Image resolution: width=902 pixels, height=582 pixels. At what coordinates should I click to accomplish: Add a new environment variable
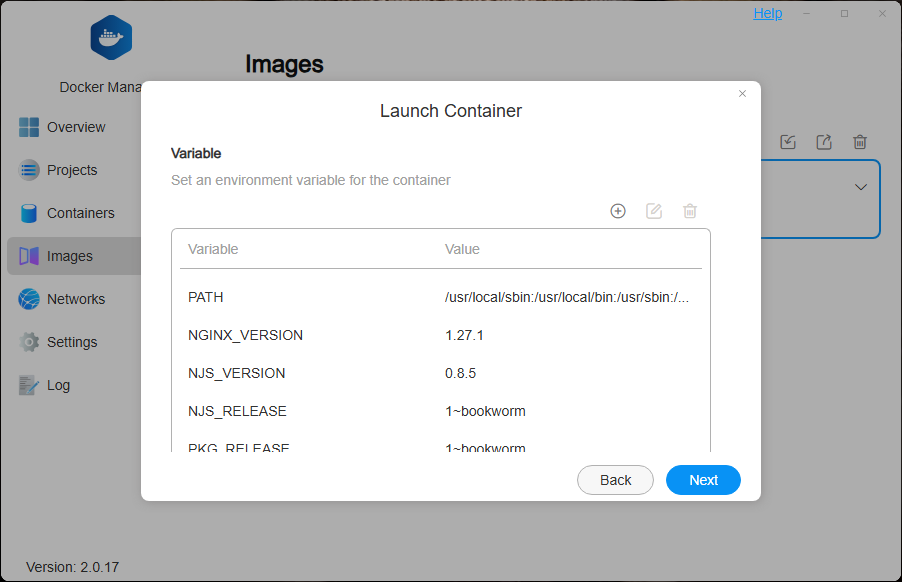(x=618, y=211)
